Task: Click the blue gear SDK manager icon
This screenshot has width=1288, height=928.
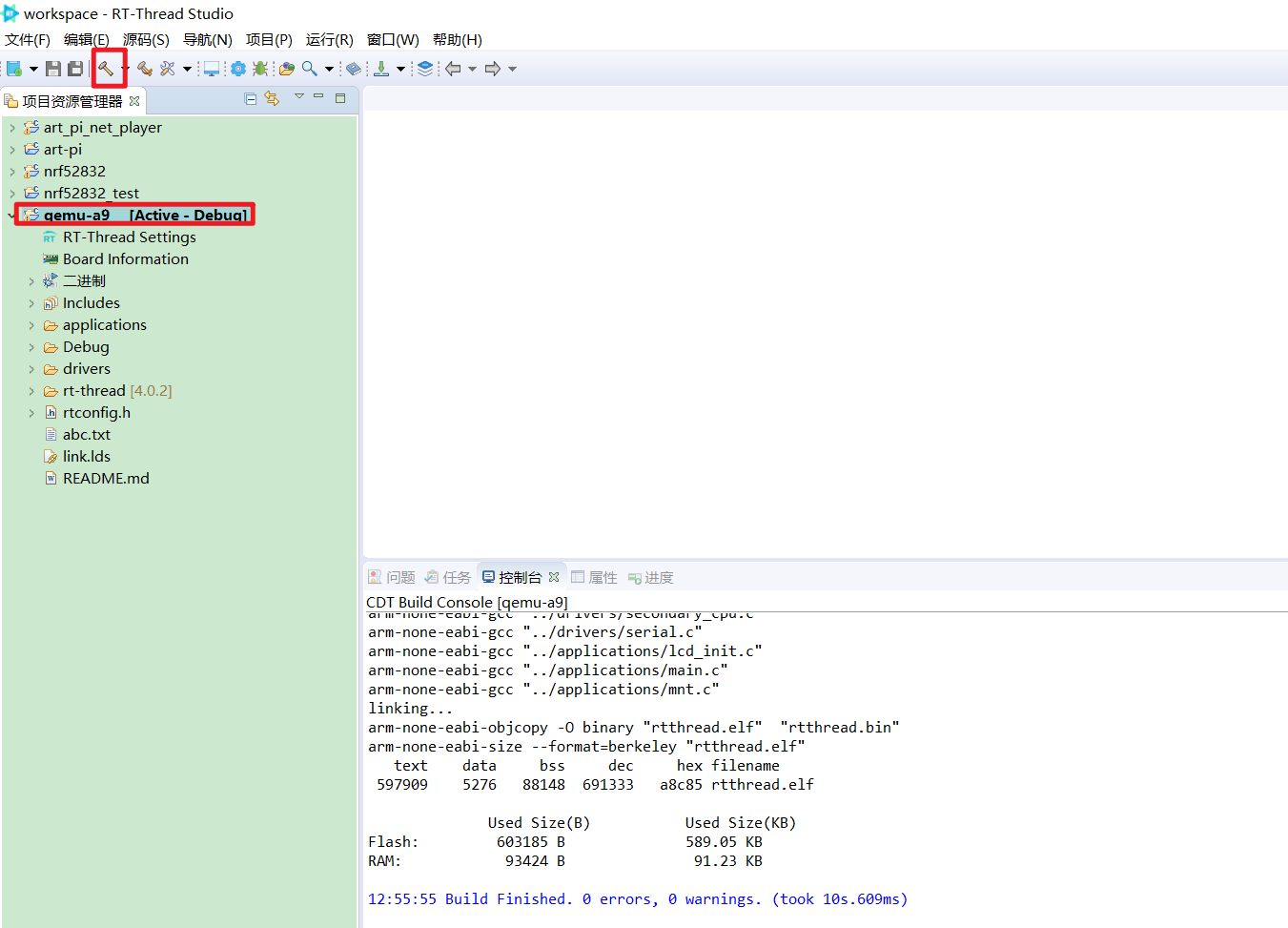Action: [238, 69]
